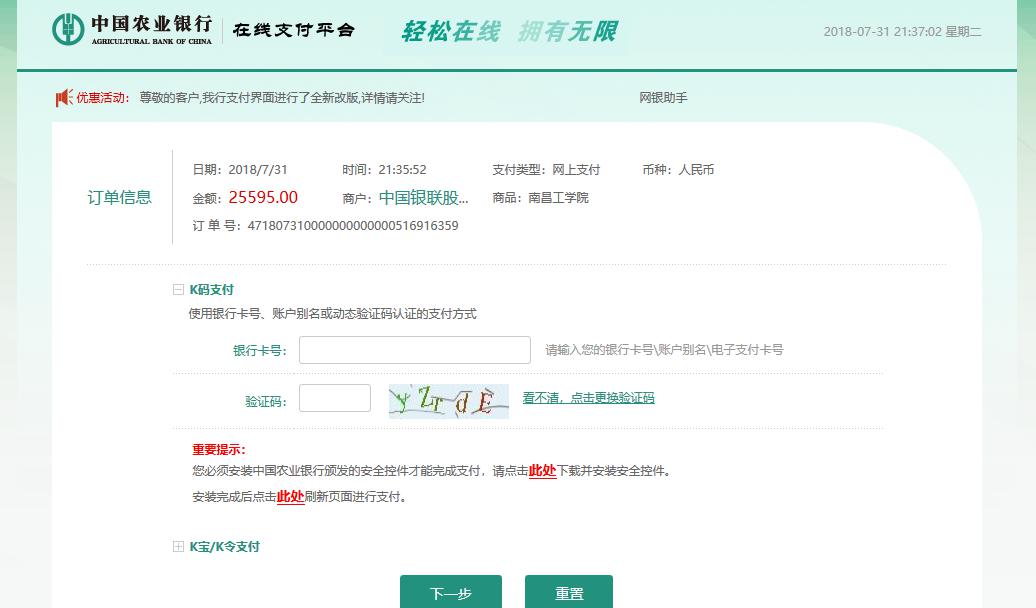Image resolution: width=1036 pixels, height=608 pixels.
Task: Expand the K宝/K令支付 section
Action: click(x=178, y=547)
